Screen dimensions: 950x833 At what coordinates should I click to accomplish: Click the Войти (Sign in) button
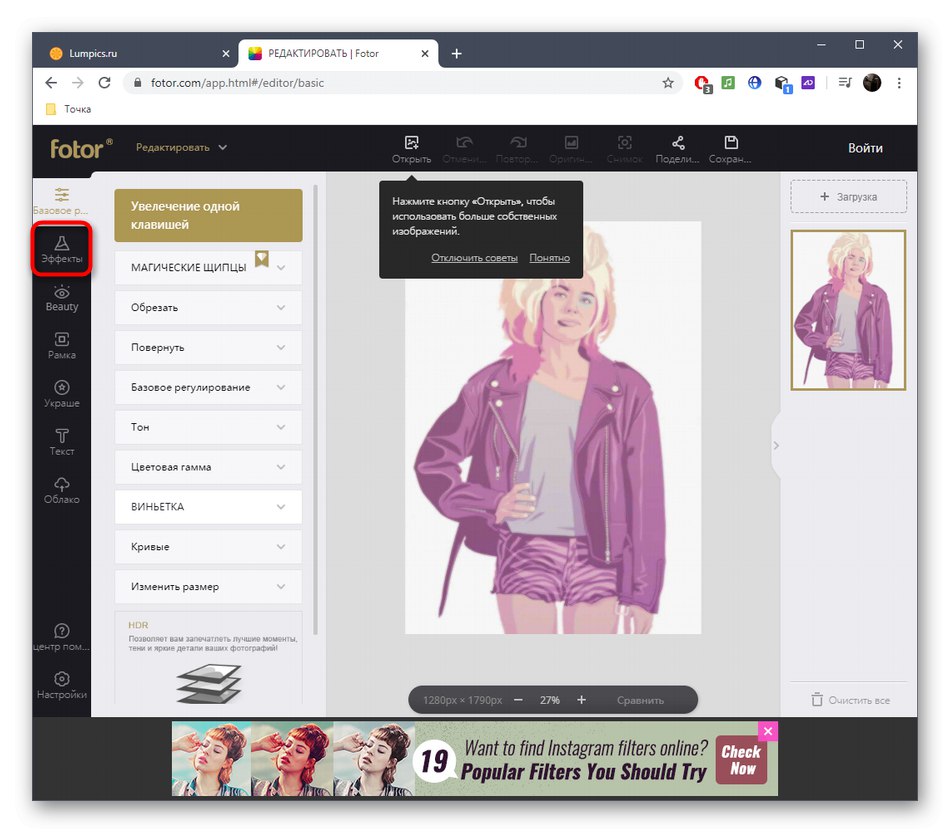coord(865,148)
